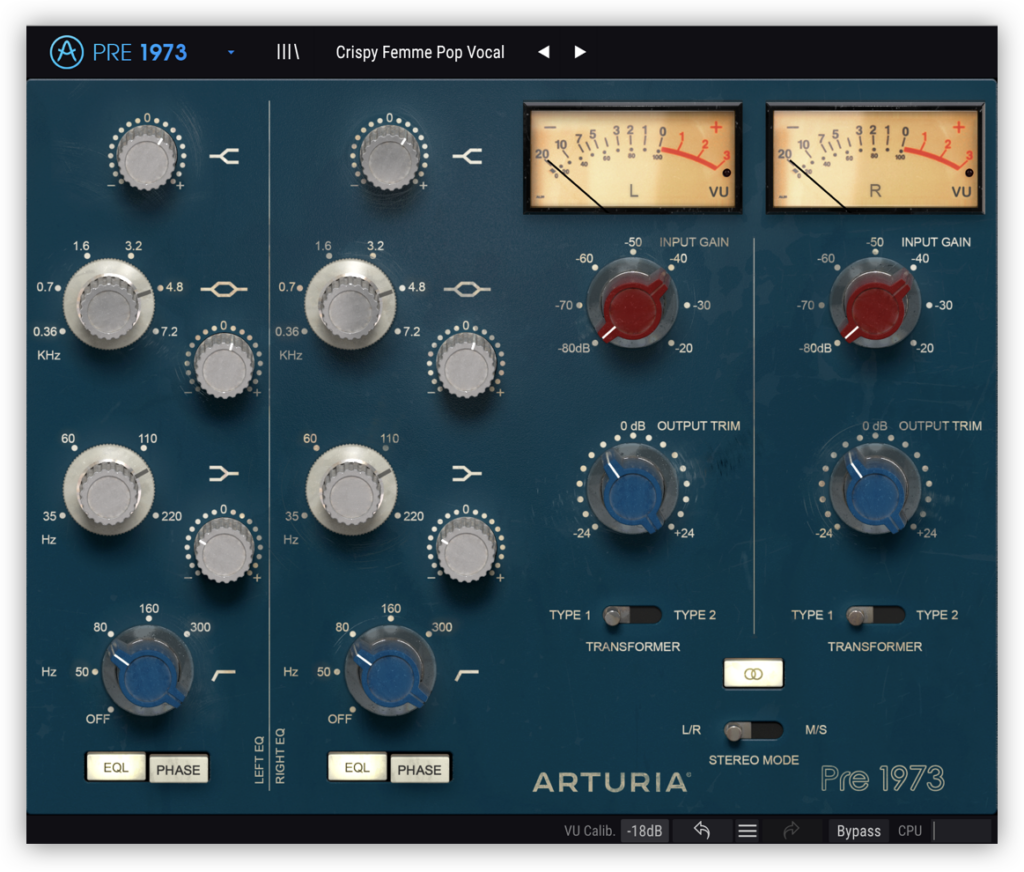Click Bypass in the bottom bar
The height and width of the screenshot is (872, 1024).
click(858, 831)
